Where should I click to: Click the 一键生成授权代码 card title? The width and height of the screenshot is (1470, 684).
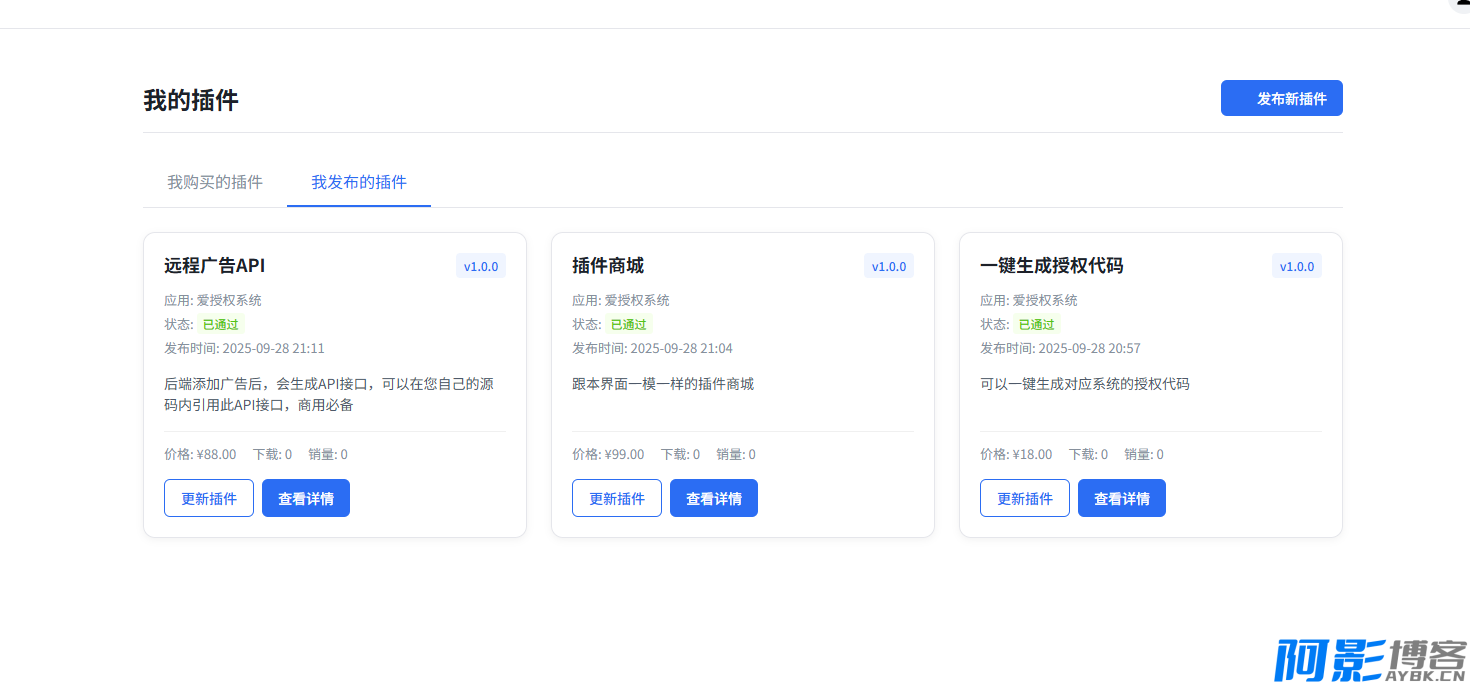(1052, 266)
